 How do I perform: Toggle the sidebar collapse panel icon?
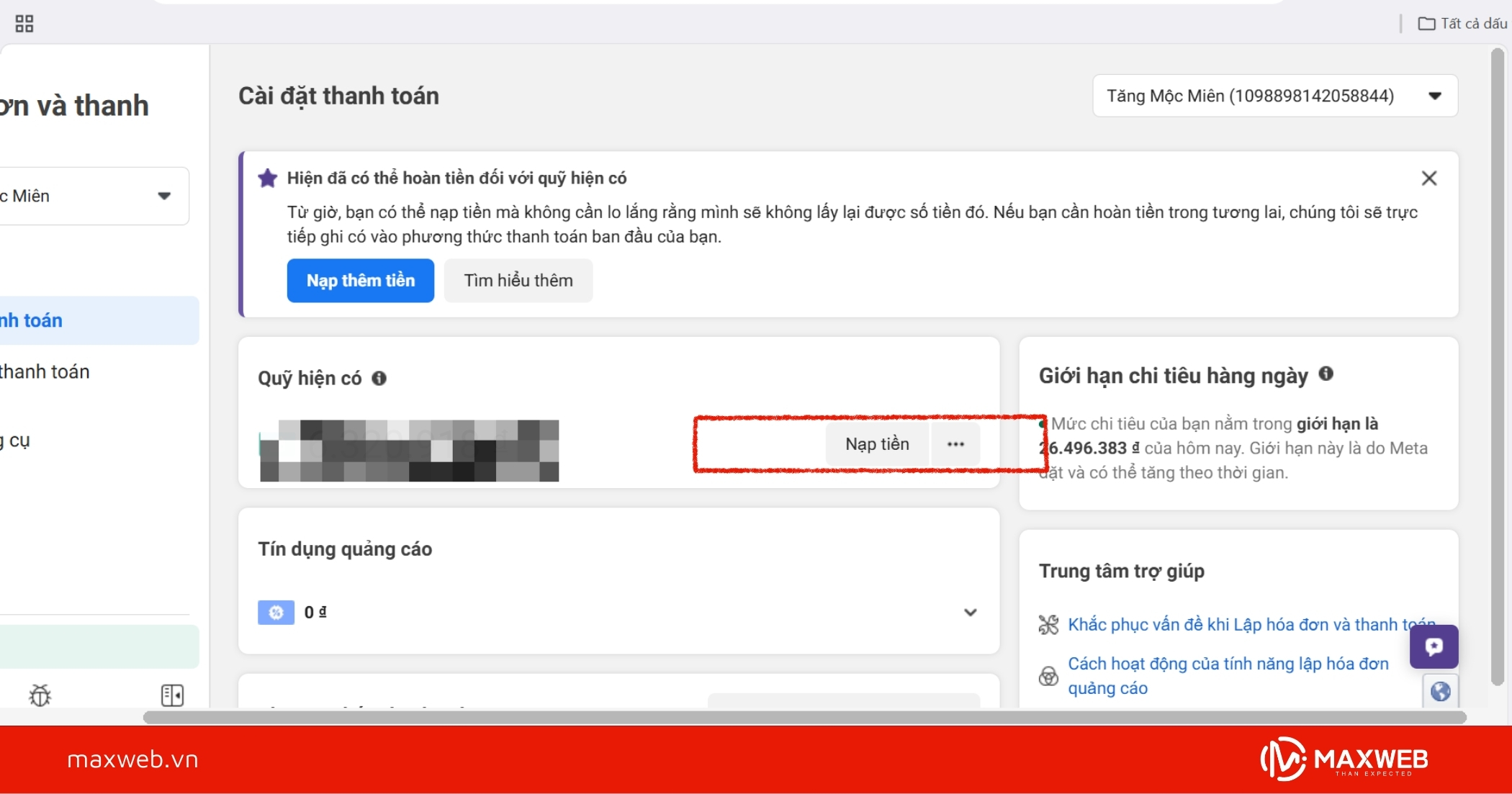click(172, 695)
